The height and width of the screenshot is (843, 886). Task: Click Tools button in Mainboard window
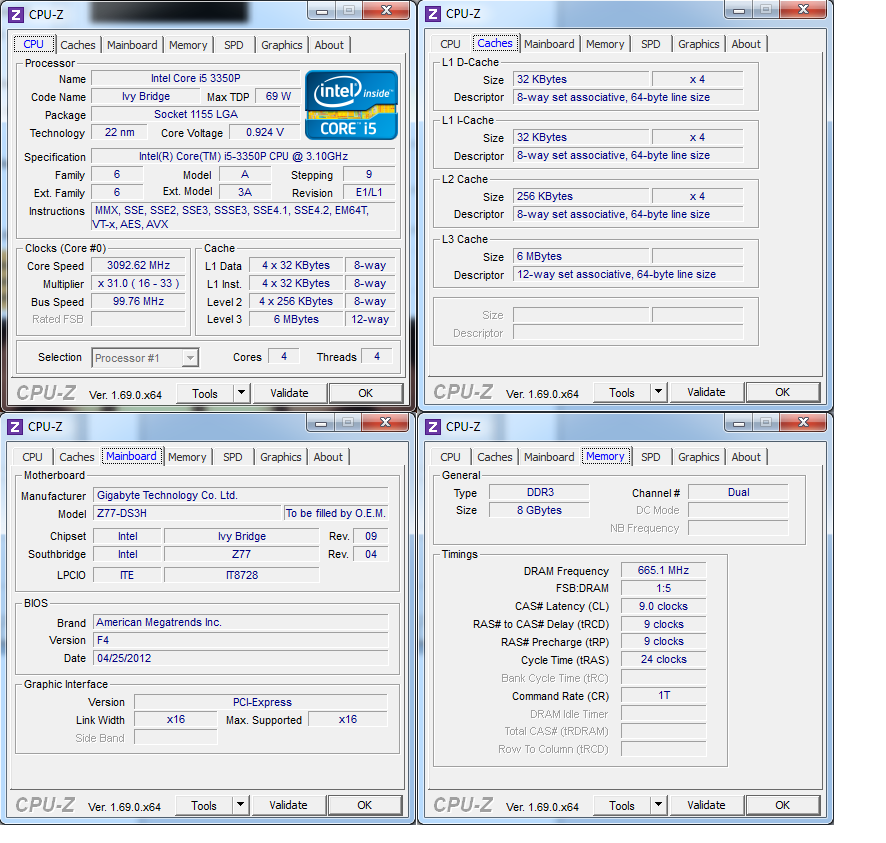(203, 805)
